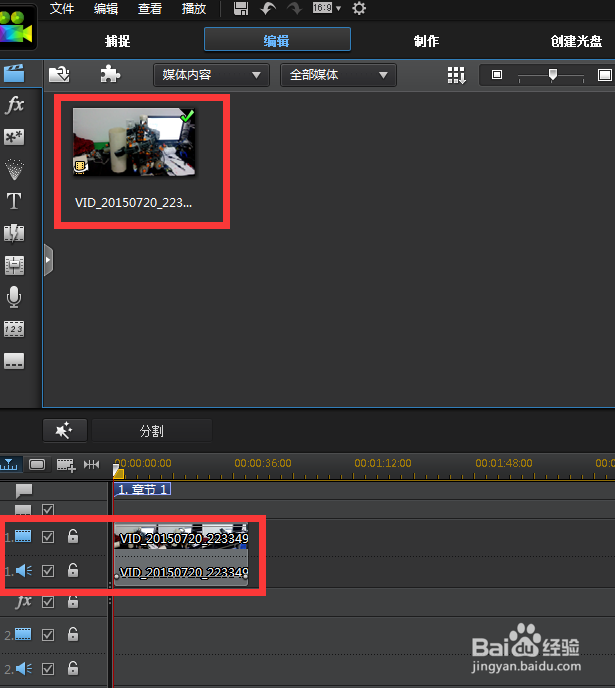Switch to the 捕捉 tab
This screenshot has height=688, width=615.
click(118, 41)
